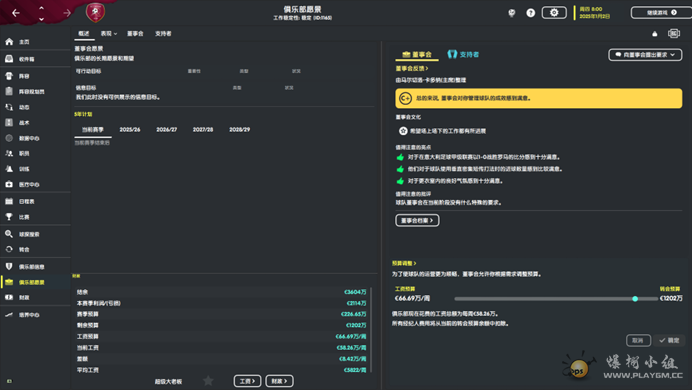Go forward with the right arrow
692x390 pixels.
[67, 13]
